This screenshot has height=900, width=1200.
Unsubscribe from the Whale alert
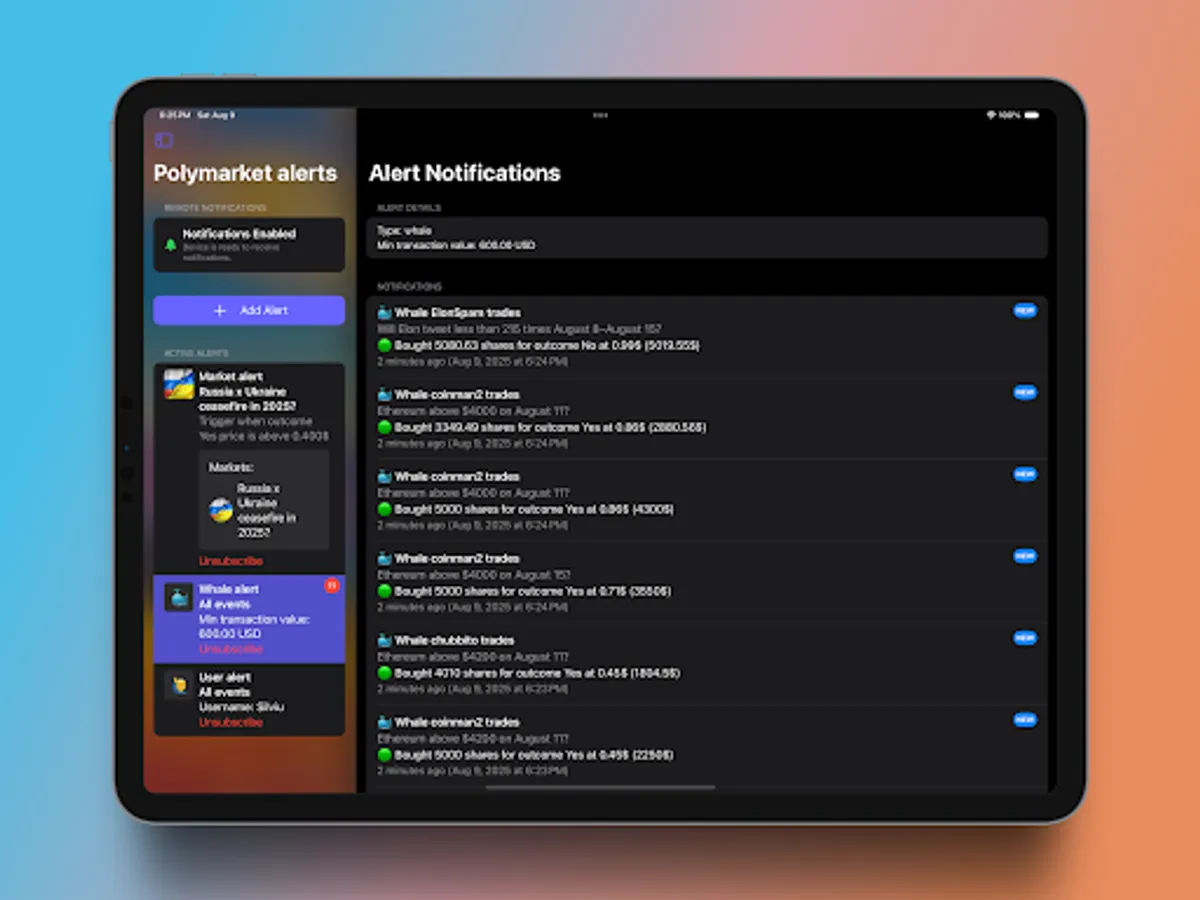coord(230,649)
